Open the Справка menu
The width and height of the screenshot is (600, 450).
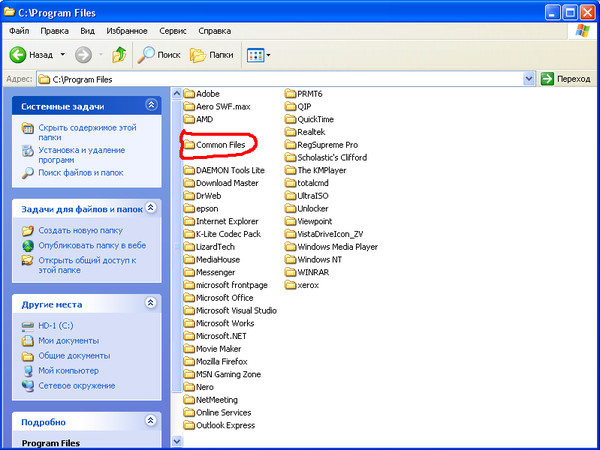[214, 31]
